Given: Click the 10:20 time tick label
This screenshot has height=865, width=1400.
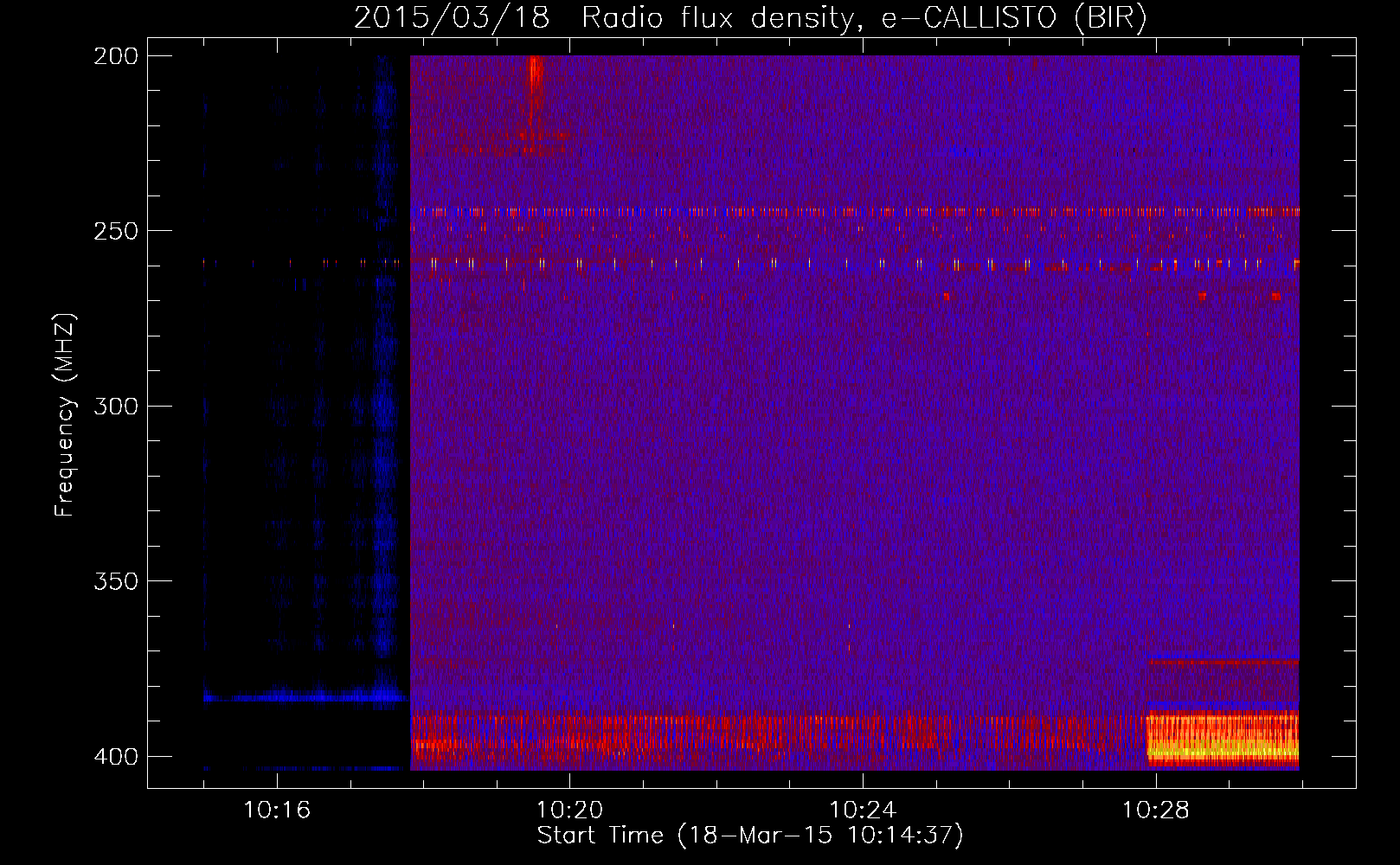Looking at the screenshot, I should (569, 810).
